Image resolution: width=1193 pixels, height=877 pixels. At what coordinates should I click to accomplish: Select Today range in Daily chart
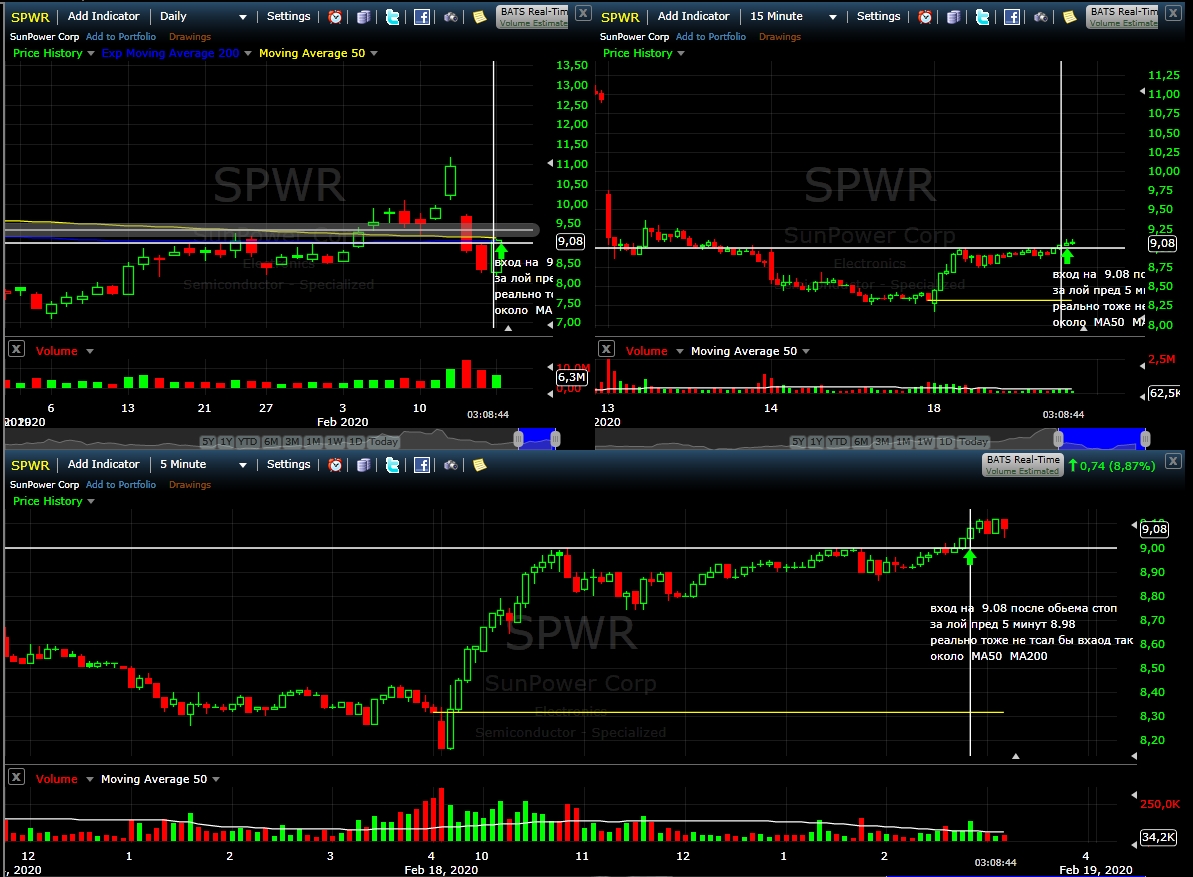coord(383,441)
